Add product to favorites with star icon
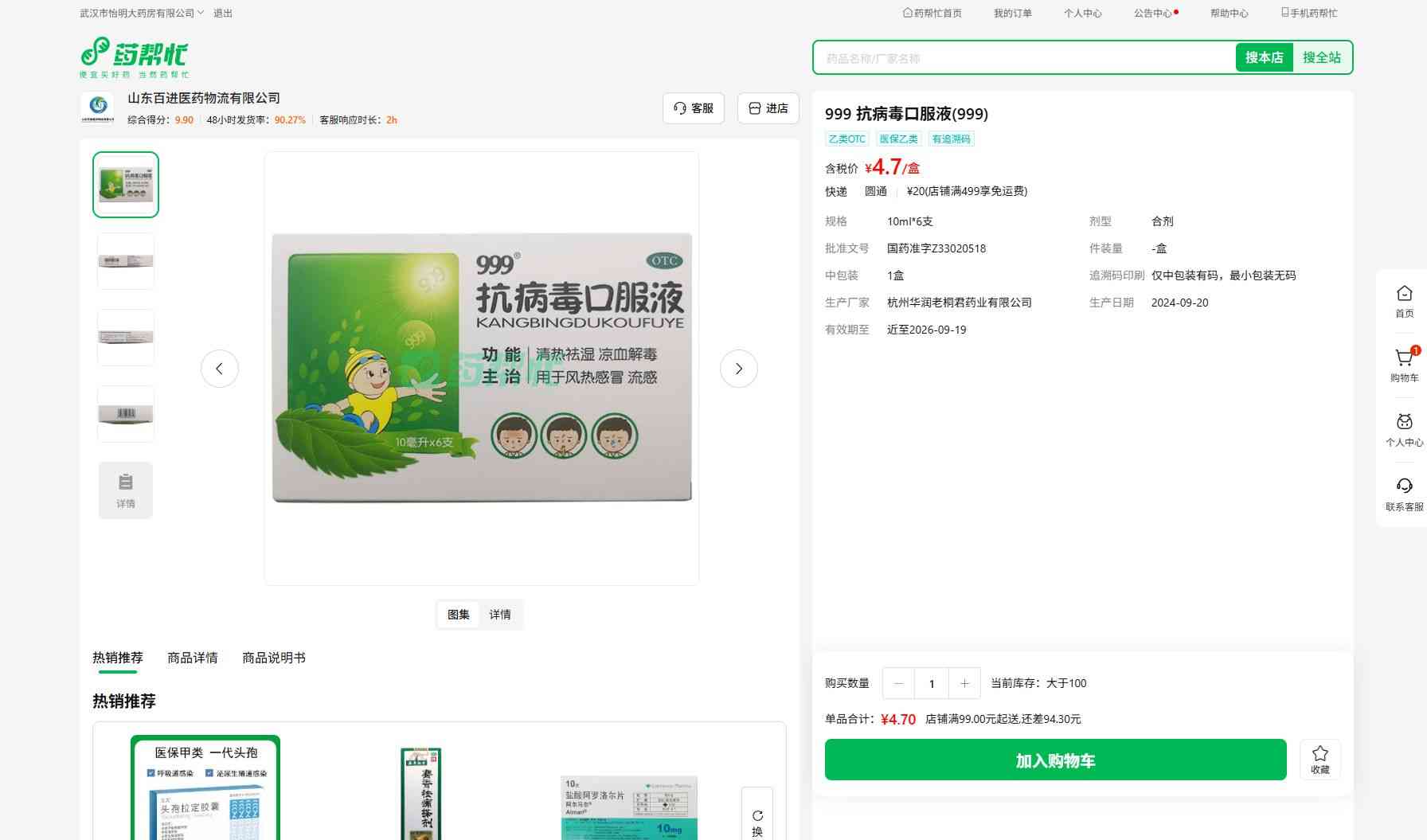 (1319, 759)
